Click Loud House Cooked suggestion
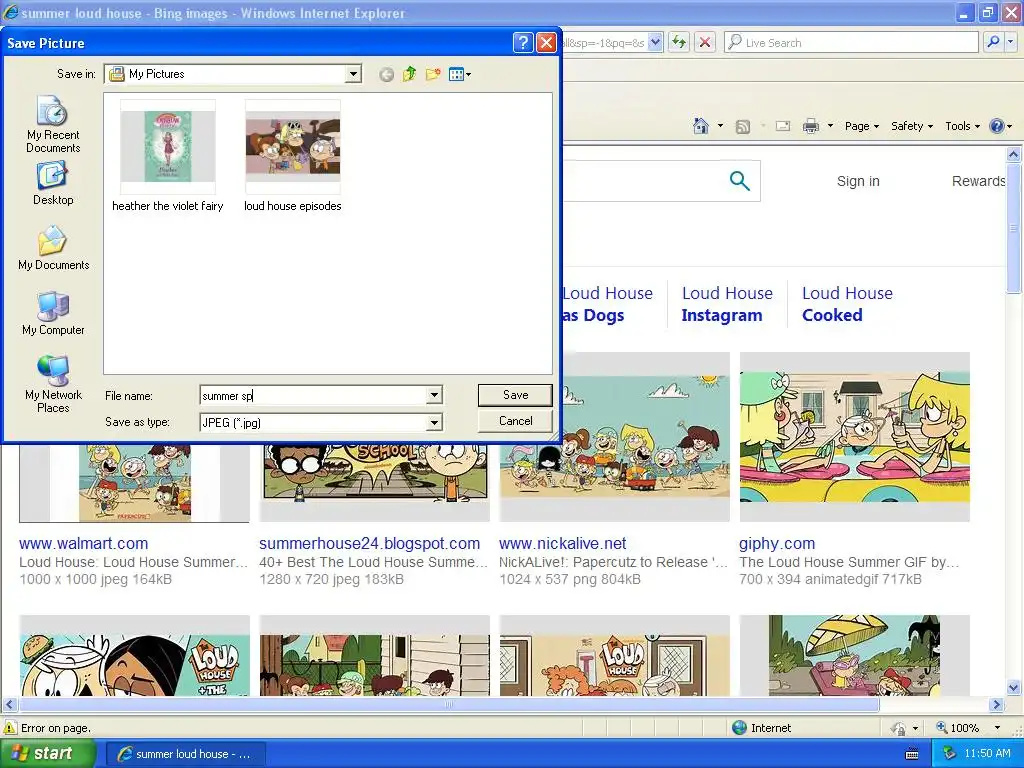Screen dimensions: 1024x768 [x=847, y=304]
